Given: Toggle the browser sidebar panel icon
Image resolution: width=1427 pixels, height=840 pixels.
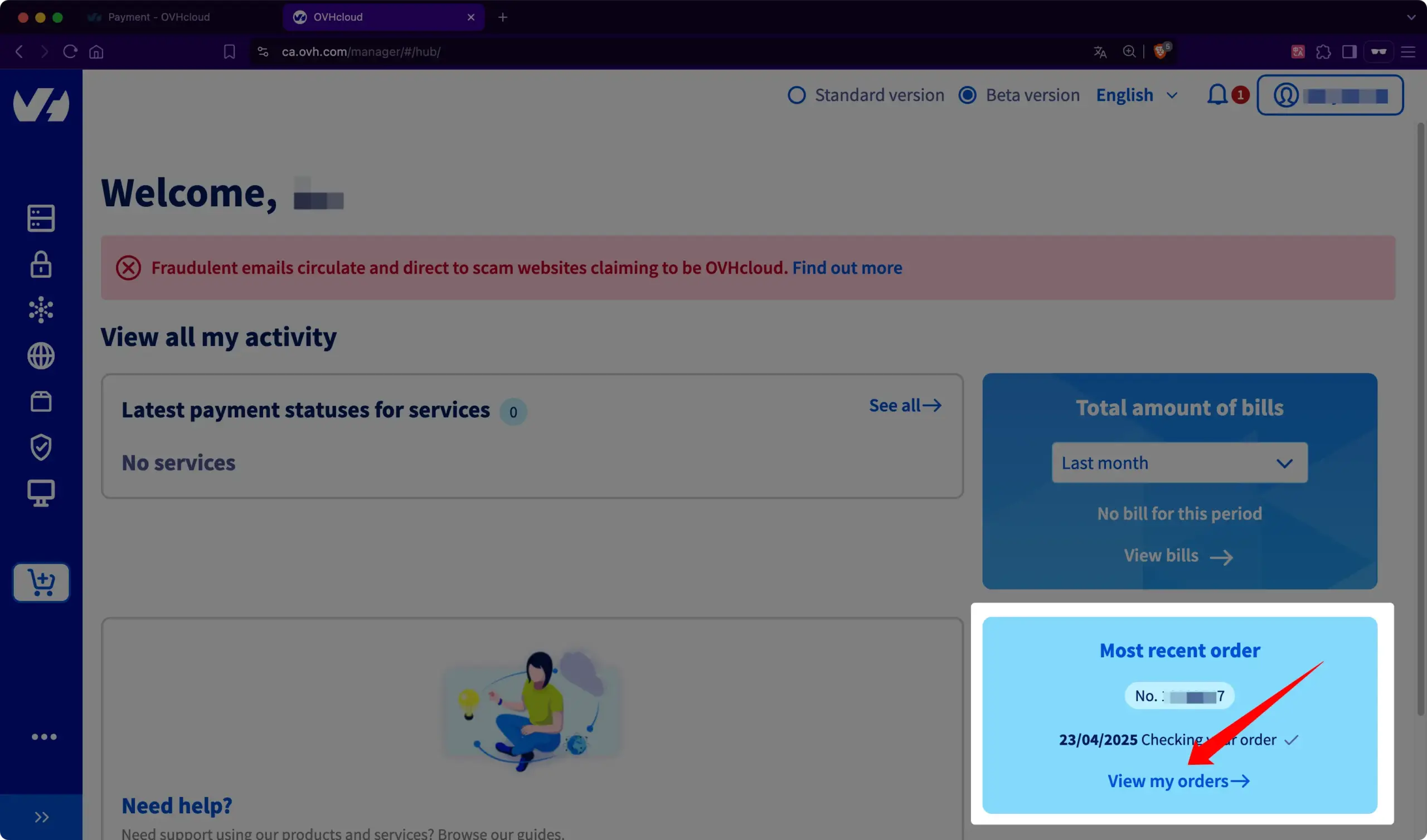Looking at the screenshot, I should (1350, 51).
